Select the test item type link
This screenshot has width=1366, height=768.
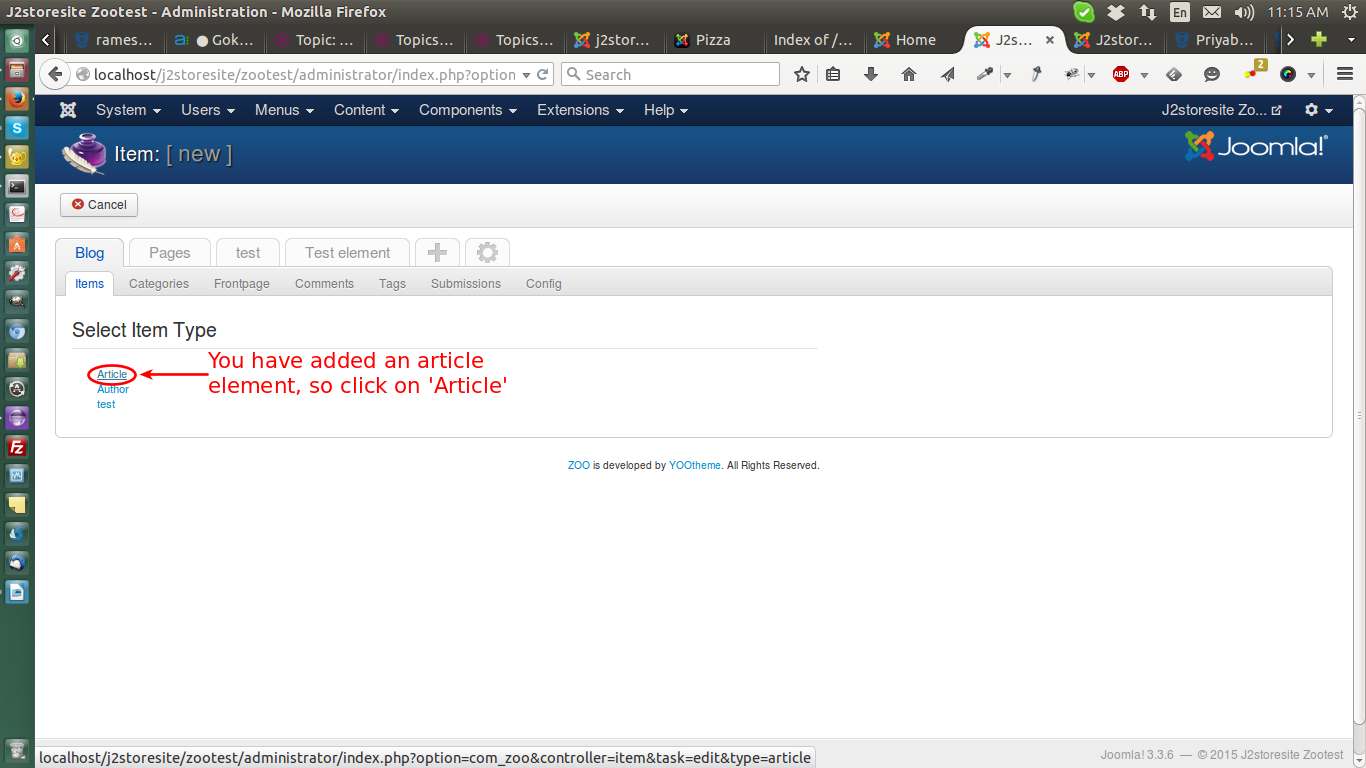pyautogui.click(x=106, y=404)
